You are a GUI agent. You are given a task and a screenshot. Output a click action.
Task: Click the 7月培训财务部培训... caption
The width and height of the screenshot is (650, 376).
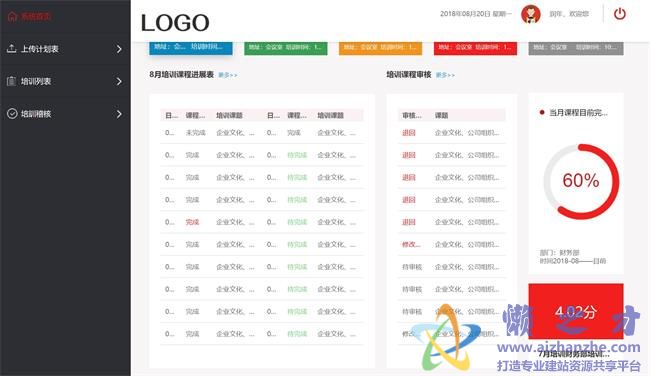coord(574,354)
